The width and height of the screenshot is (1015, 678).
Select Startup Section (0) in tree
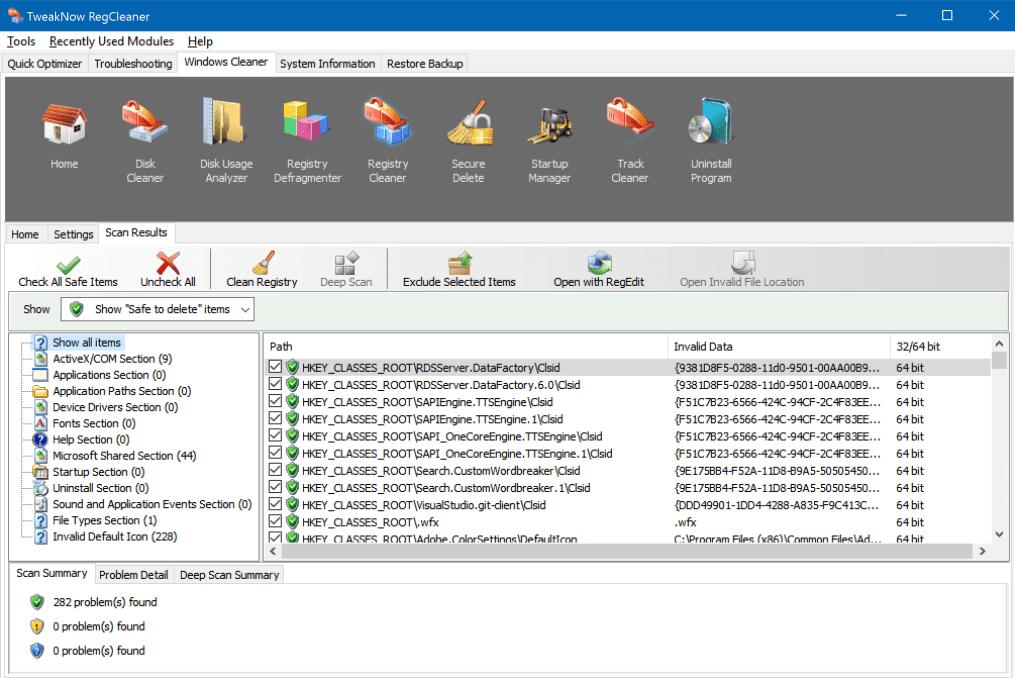[x=98, y=472]
